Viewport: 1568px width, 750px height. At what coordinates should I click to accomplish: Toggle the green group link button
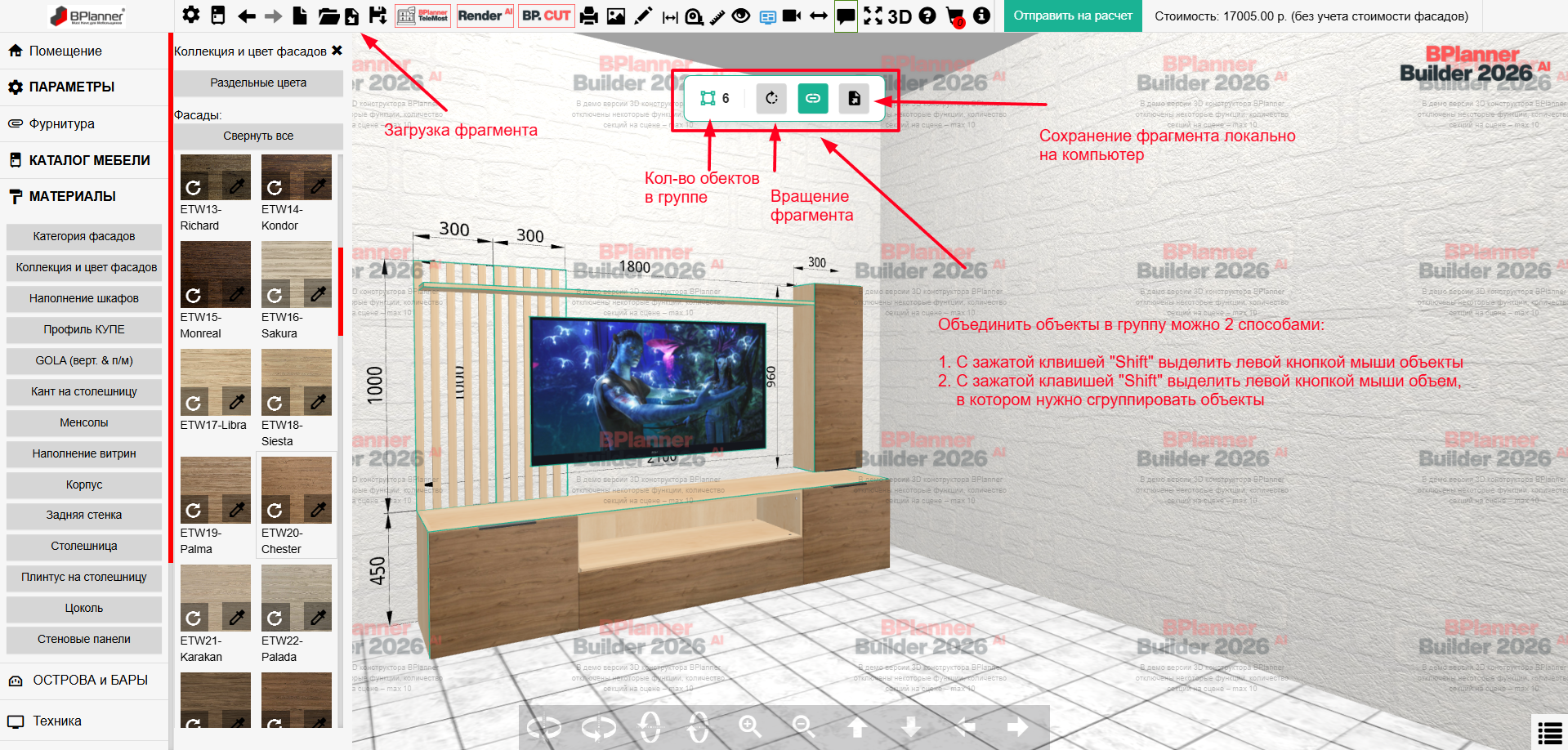(813, 98)
